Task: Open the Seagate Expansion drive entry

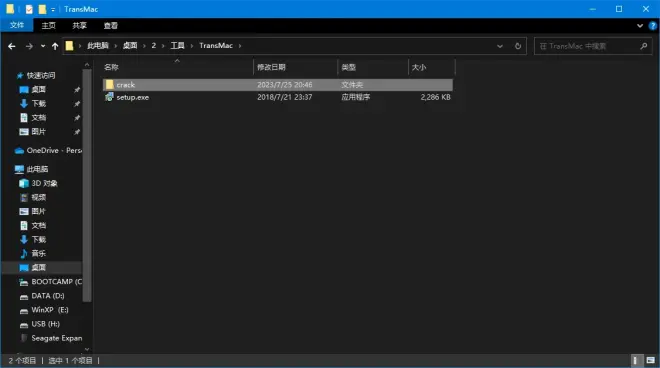Action: (56, 338)
